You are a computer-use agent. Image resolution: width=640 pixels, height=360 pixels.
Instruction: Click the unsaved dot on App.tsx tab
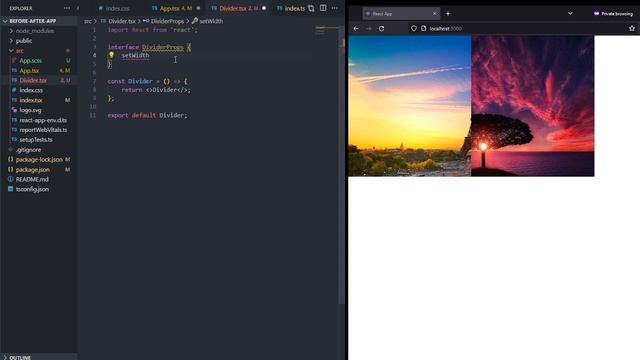coord(198,8)
